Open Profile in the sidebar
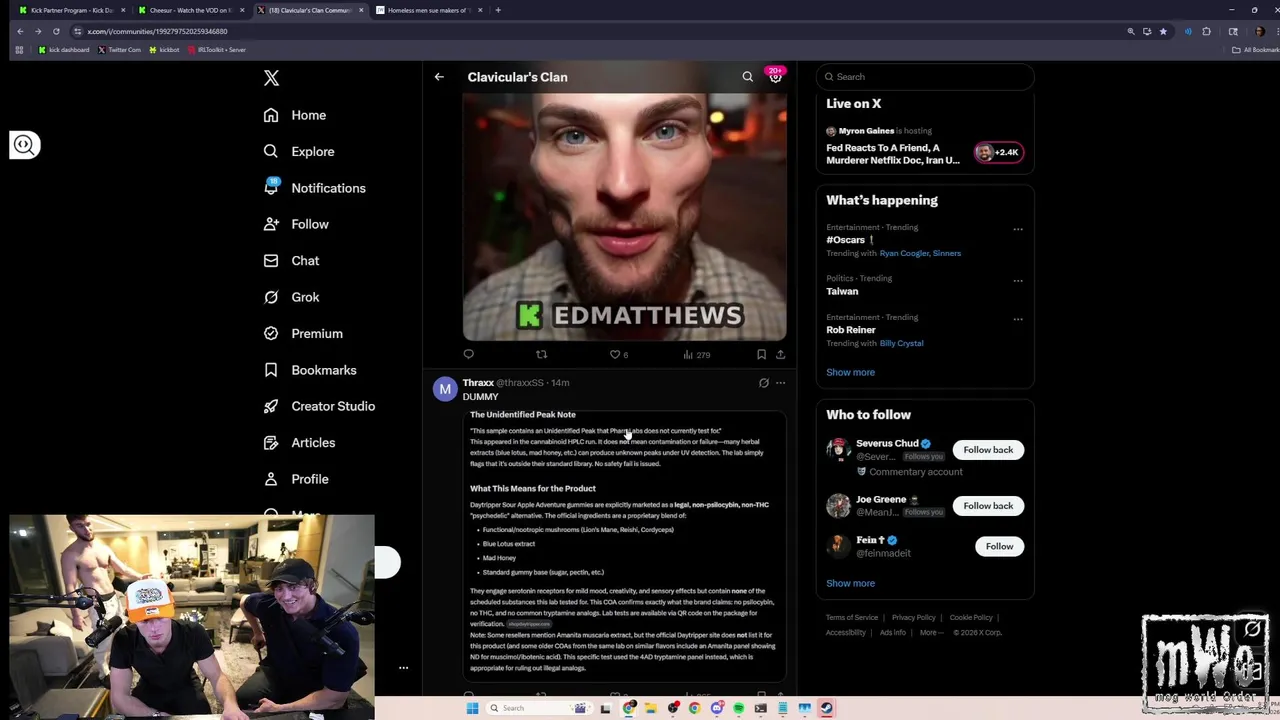The width and height of the screenshot is (1280, 720). [296, 479]
